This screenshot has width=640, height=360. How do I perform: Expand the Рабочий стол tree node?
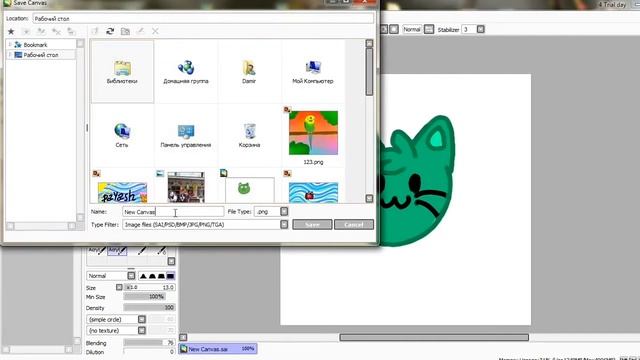(10, 55)
